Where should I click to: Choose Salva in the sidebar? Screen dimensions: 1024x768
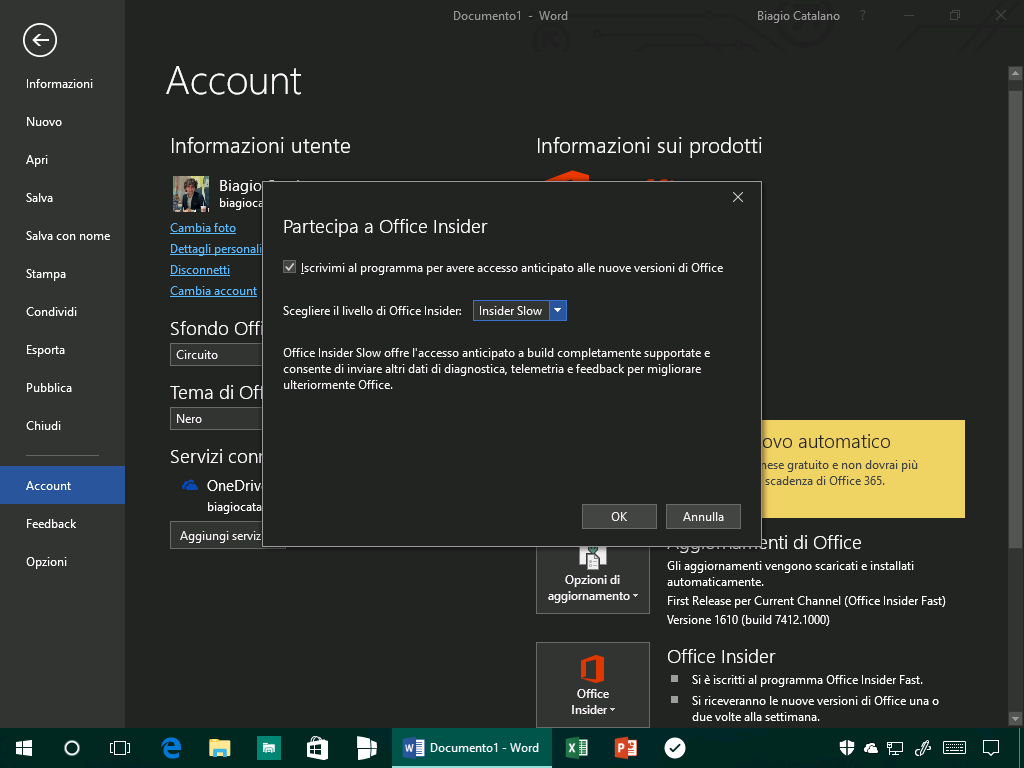pyautogui.click(x=39, y=197)
